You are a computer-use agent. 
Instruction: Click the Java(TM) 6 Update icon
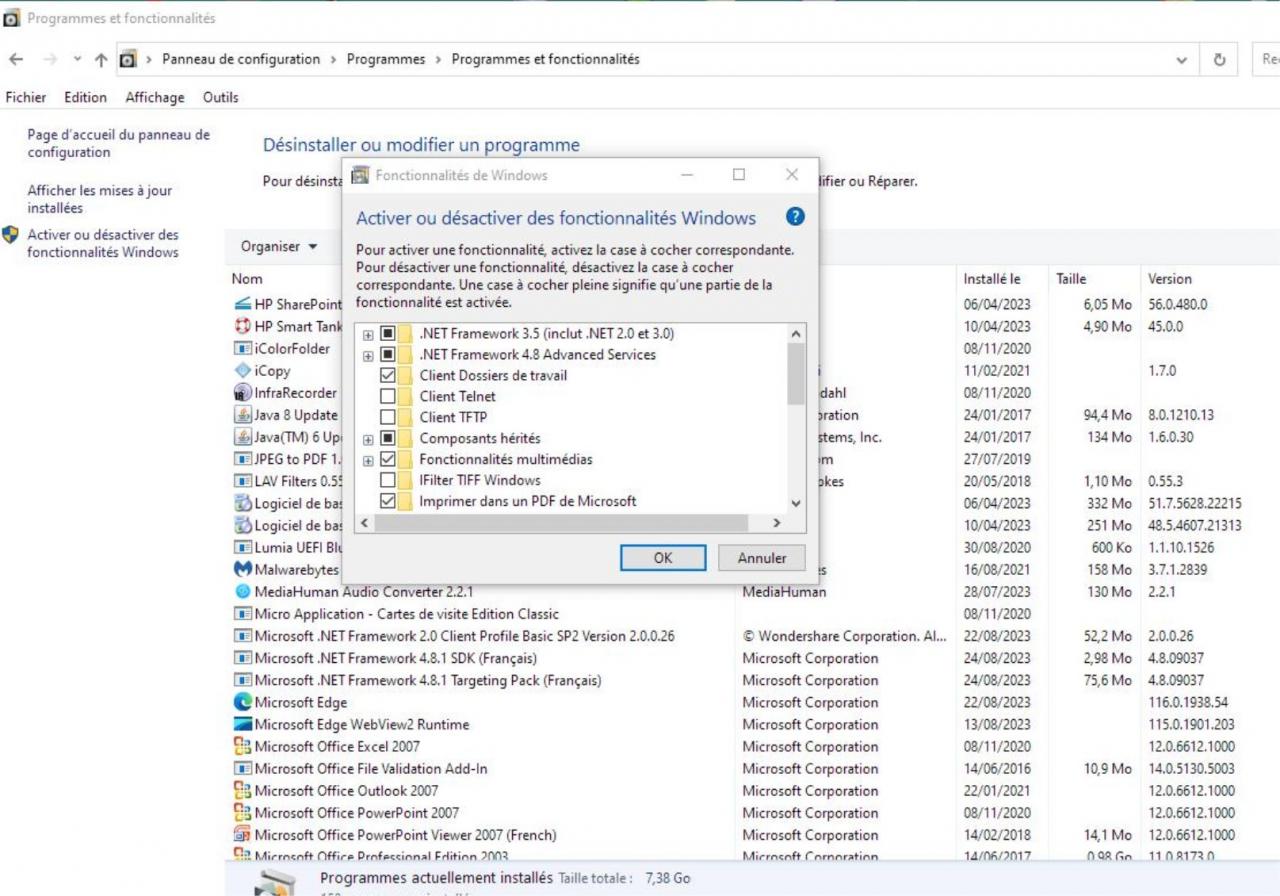coord(242,437)
